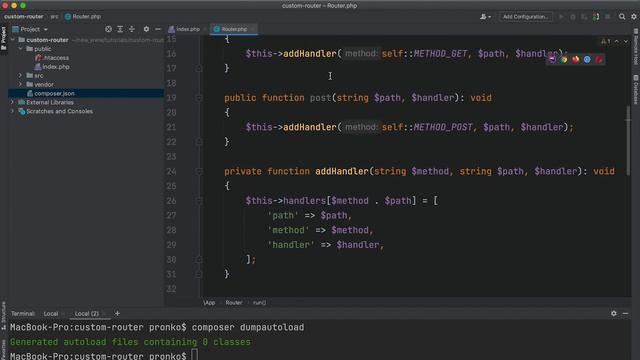Expand Scratches and Consoles node

click(x=13, y=111)
